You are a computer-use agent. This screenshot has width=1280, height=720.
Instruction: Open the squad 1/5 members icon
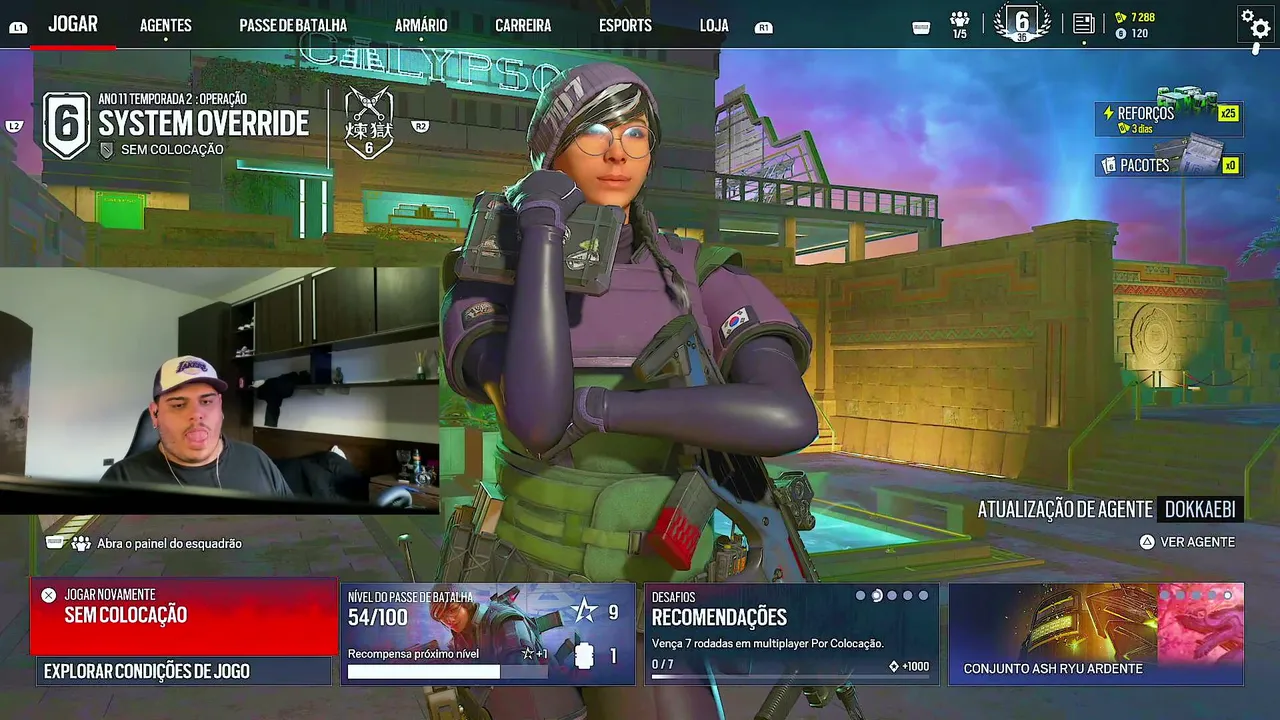pos(960,25)
